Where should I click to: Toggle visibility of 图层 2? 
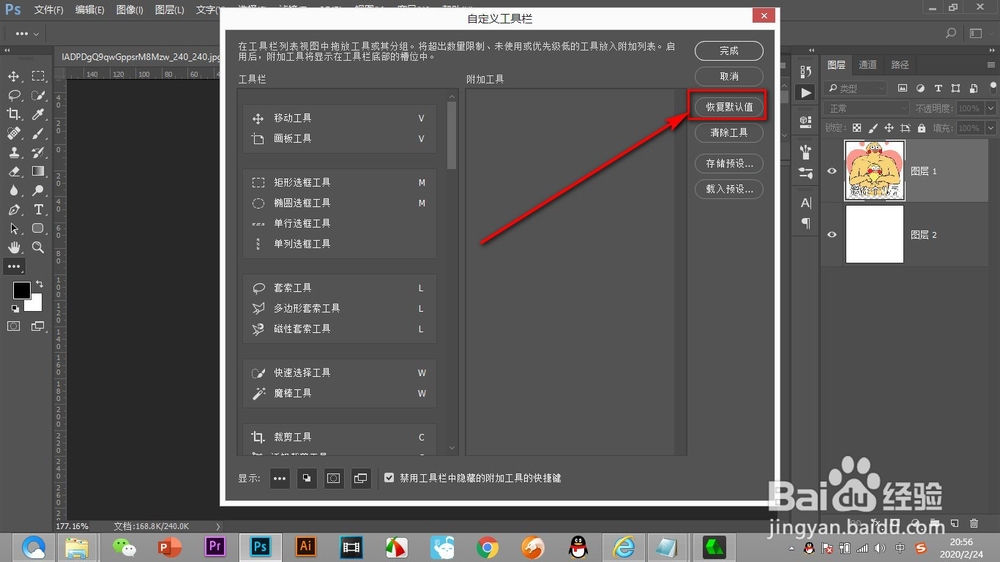point(832,235)
